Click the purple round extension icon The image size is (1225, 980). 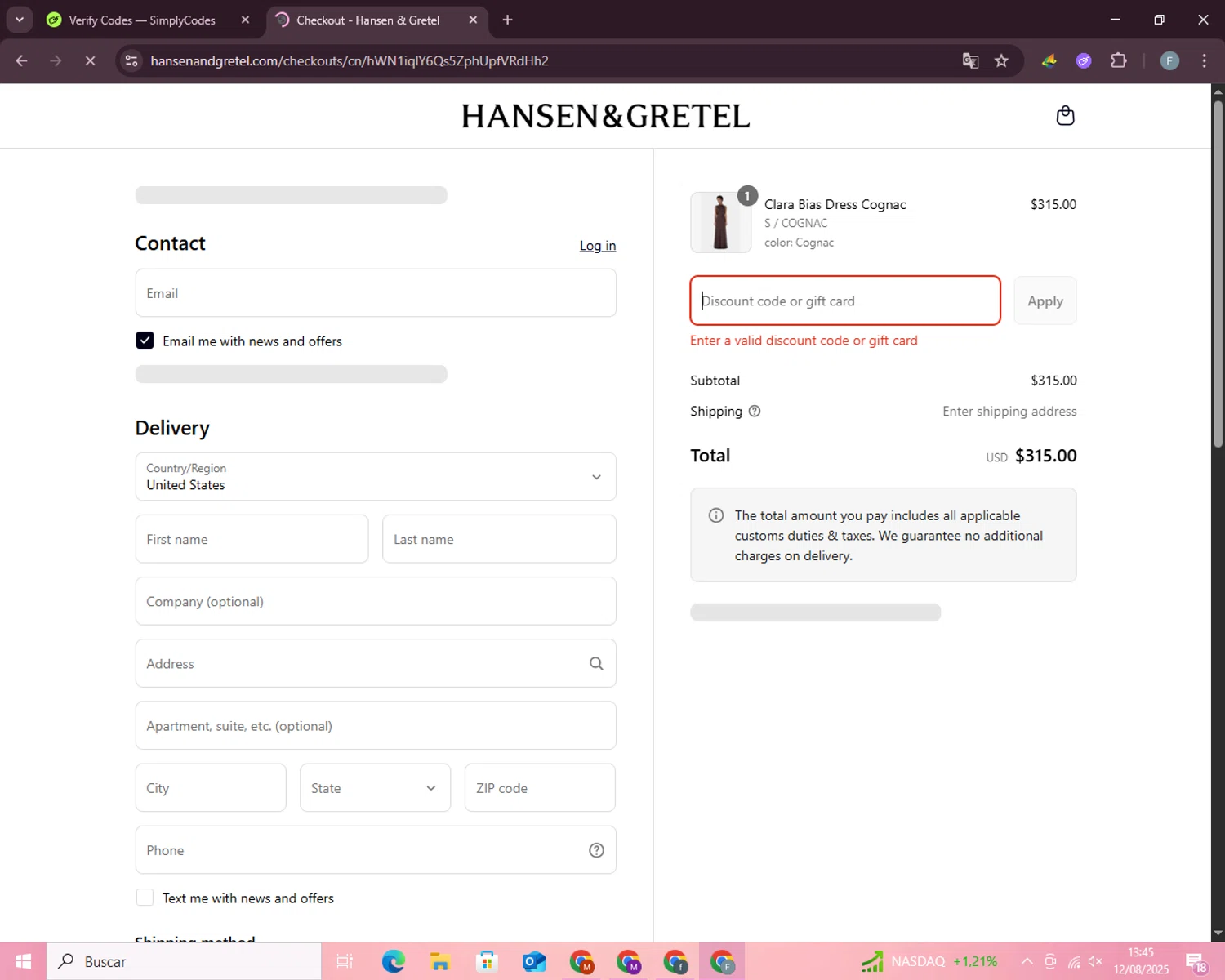1084,60
